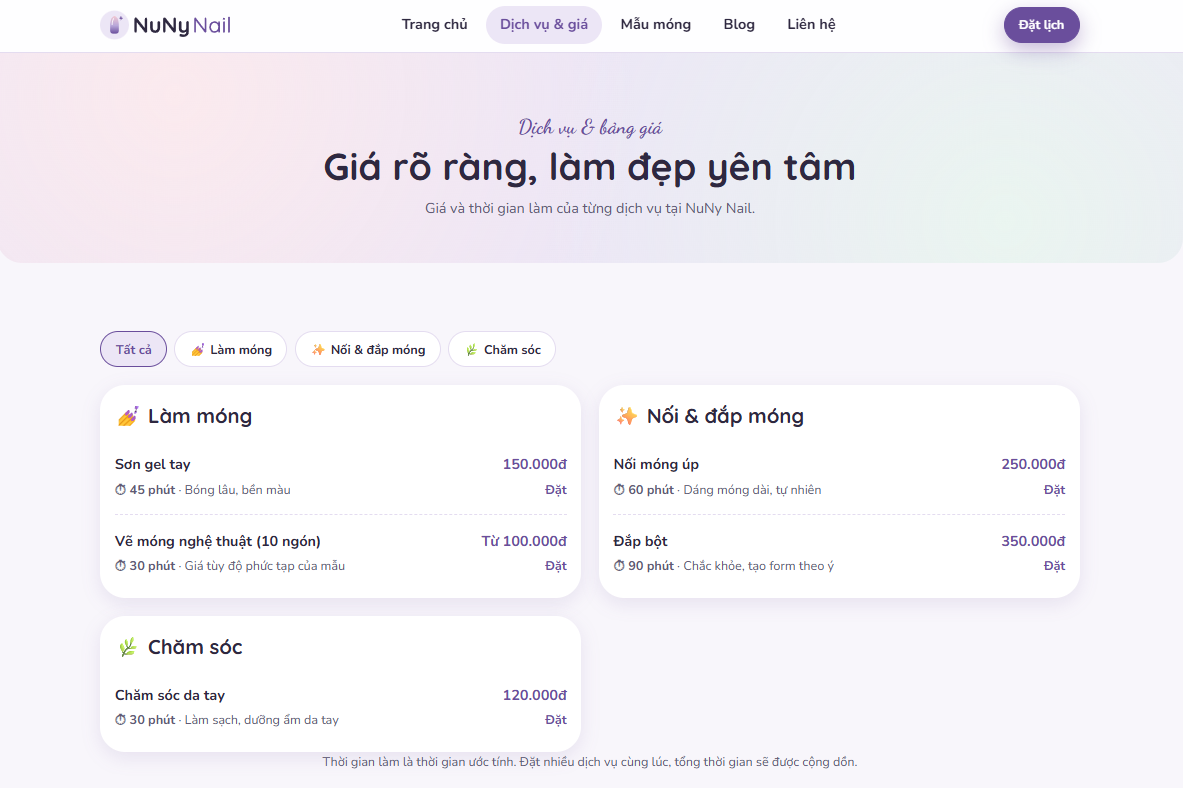Click the Nối móng úp service name
Viewport: 1183px width, 788px height.
(656, 464)
